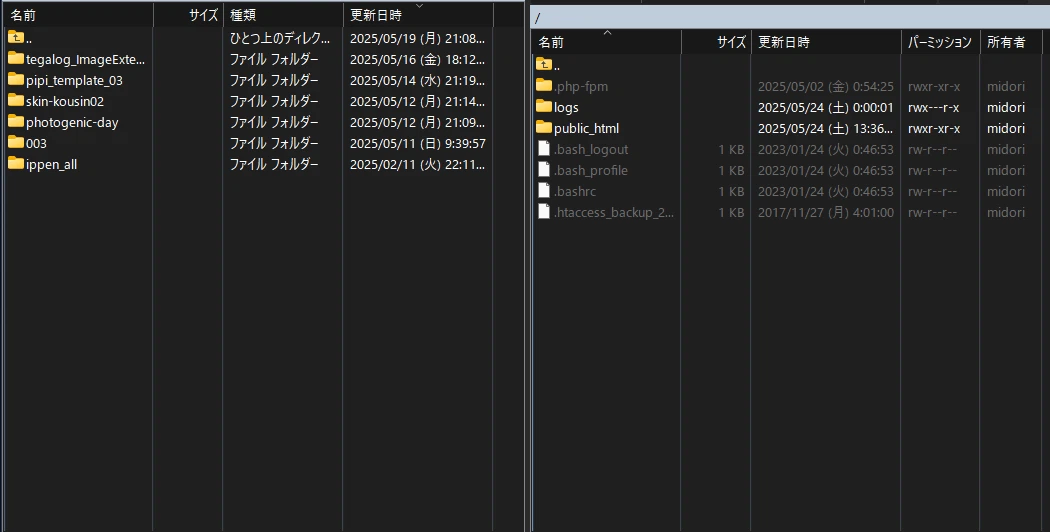Click the public_html folder icon
The height and width of the screenshot is (532, 1050).
[544, 127]
